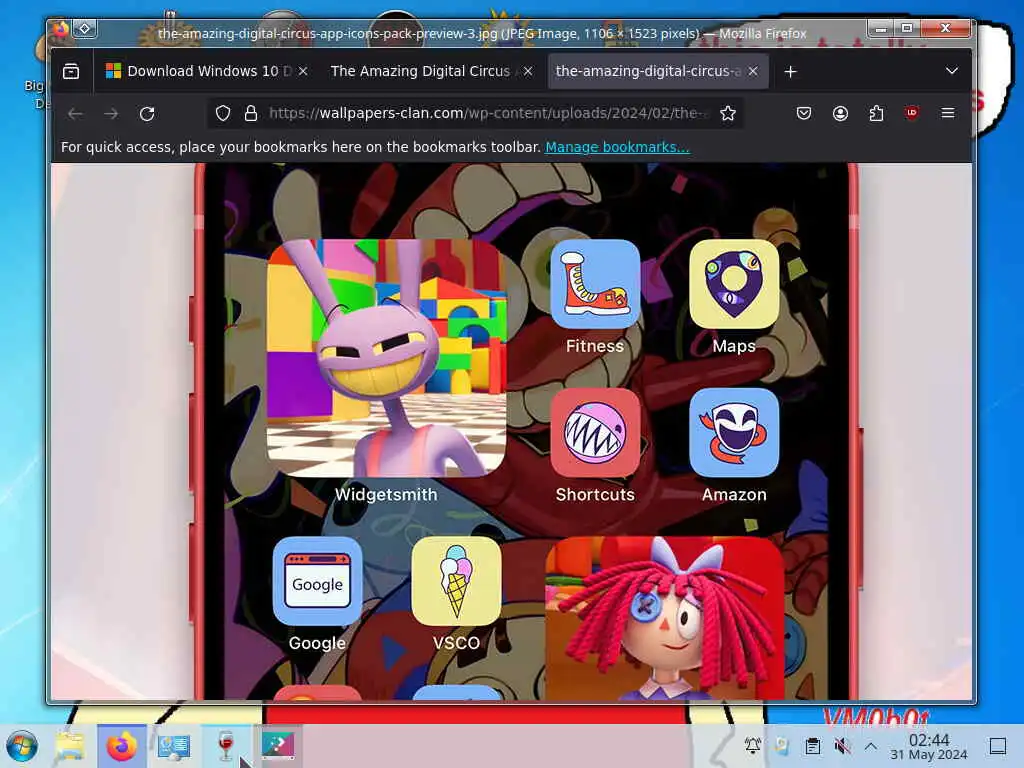Click the red-haired Ragatha doll widget image
Viewport: 1024px width, 768px height.
coord(664,618)
